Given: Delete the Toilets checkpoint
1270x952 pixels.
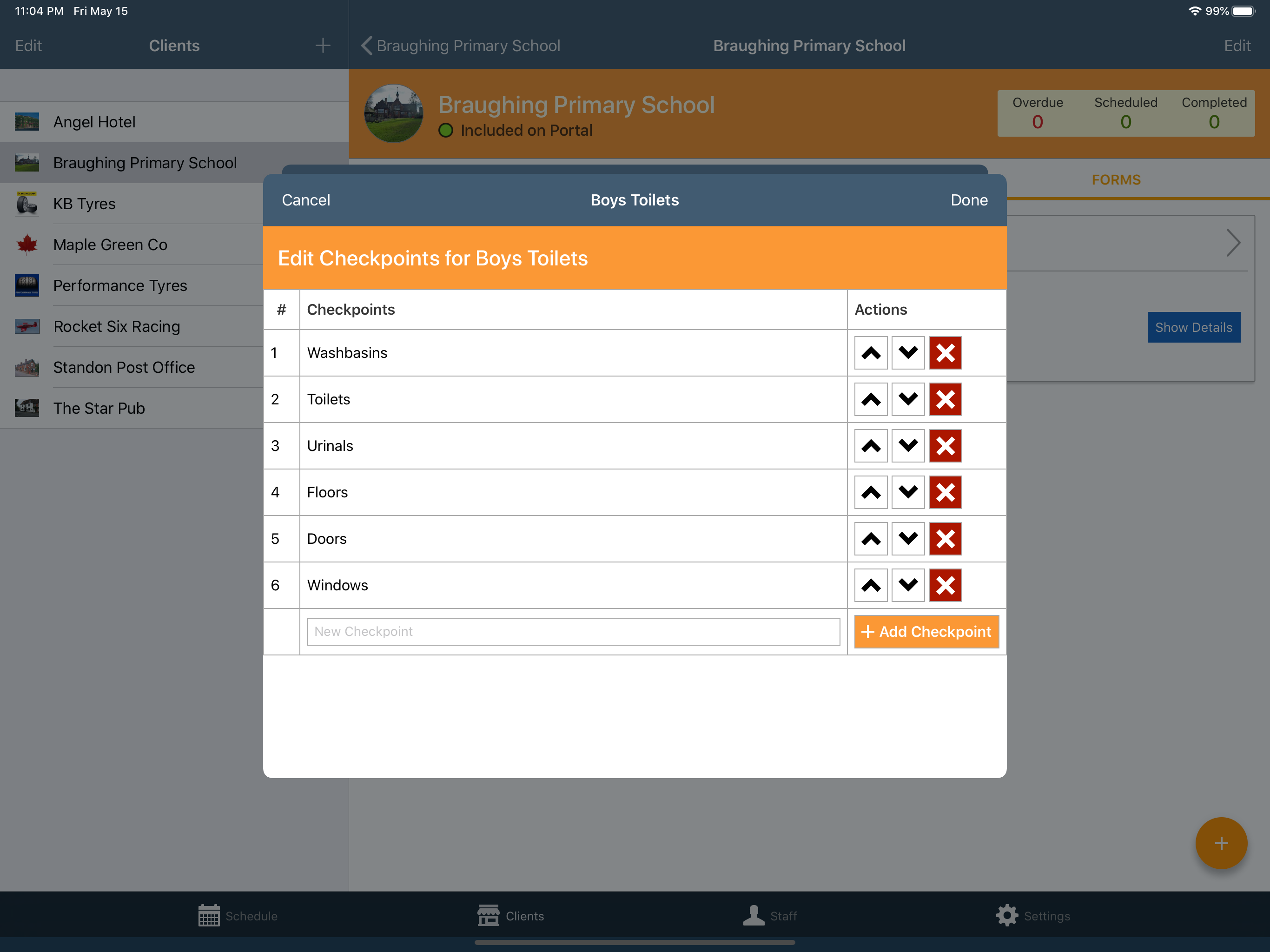Looking at the screenshot, I should (x=945, y=399).
